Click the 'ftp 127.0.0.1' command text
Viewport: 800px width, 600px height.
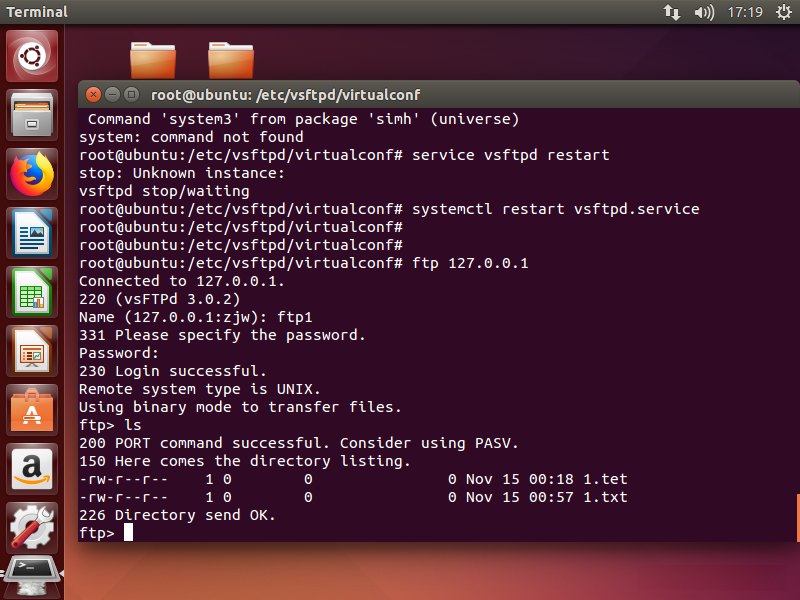[470, 263]
